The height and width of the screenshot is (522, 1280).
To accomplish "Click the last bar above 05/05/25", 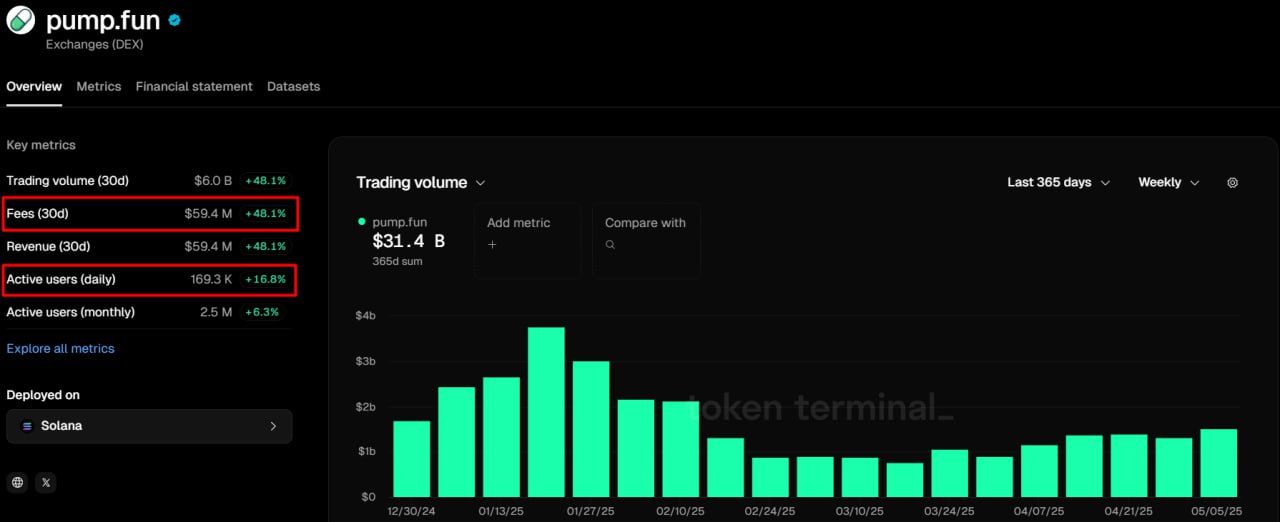I will pyautogui.click(x=1219, y=463).
